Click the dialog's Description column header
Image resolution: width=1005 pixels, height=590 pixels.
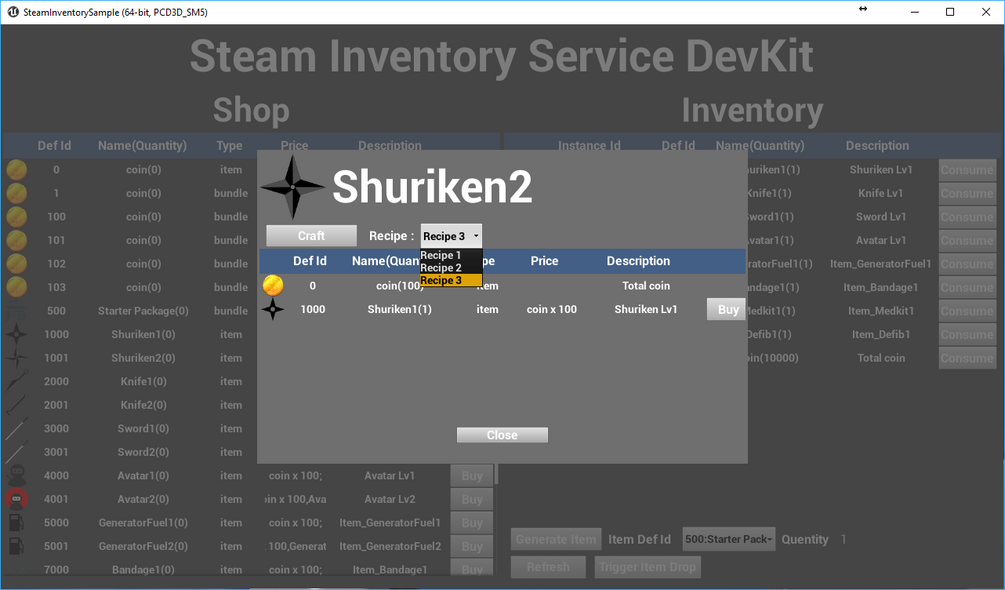[638, 261]
